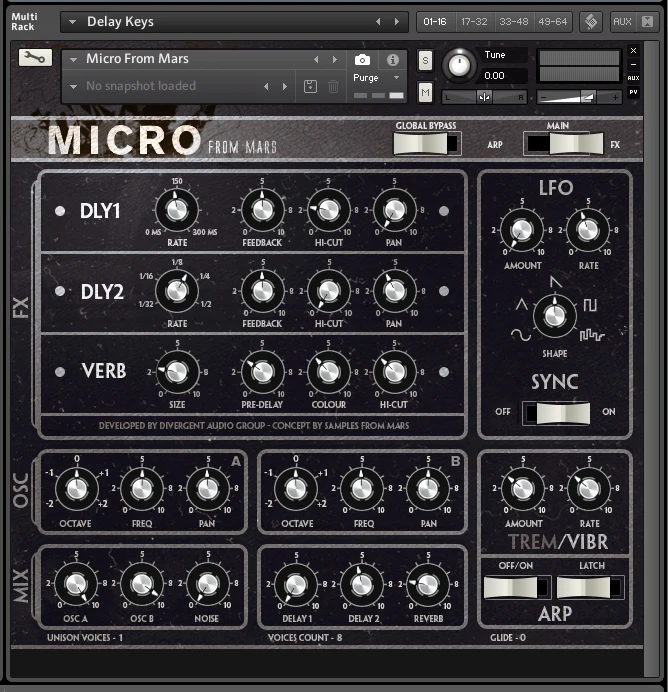Minimize the instrument view with the minus button

633,64
